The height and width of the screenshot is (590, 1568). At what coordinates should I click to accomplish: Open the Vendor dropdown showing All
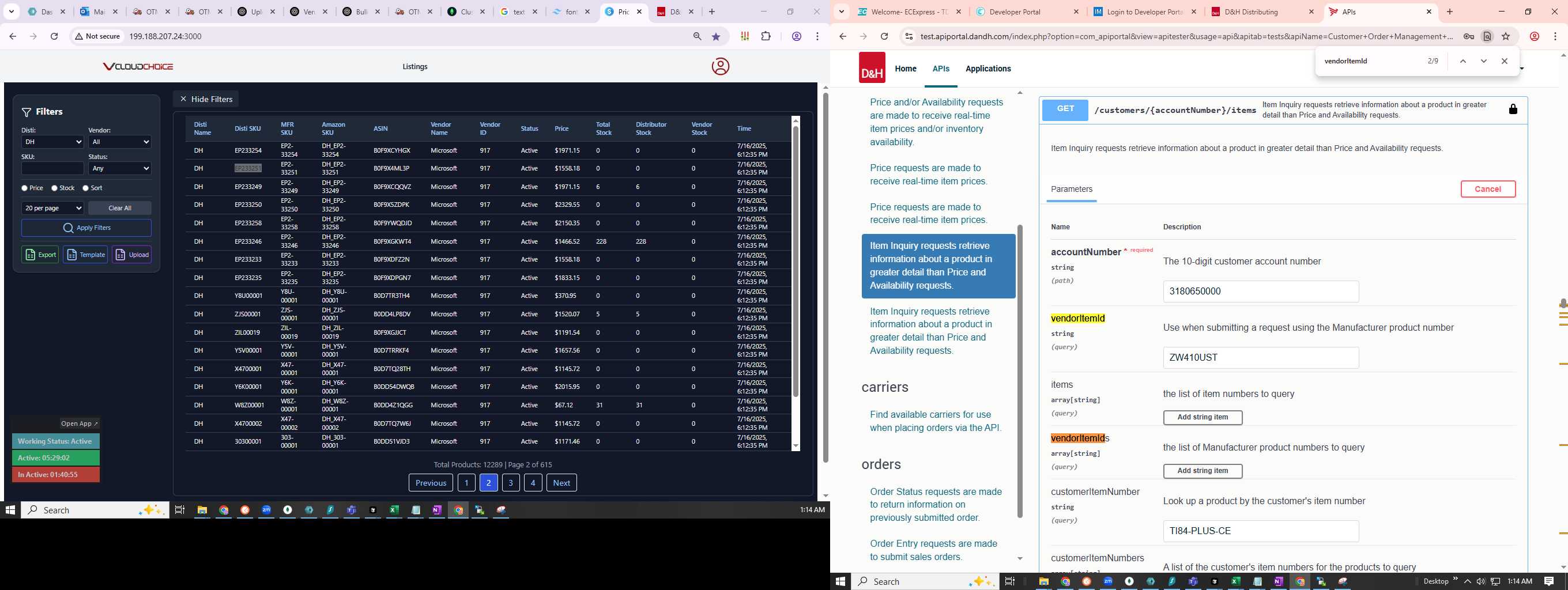point(120,142)
